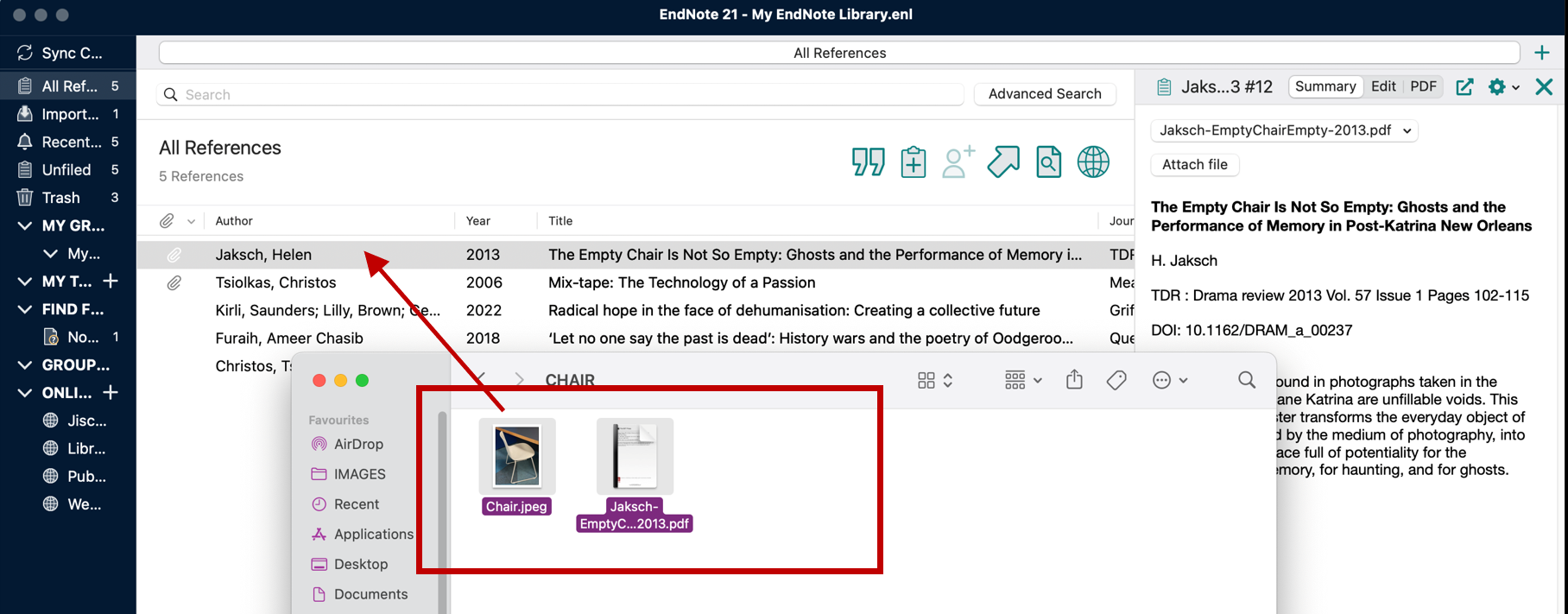
Task: Select All References in sidebar
Action: pos(67,85)
